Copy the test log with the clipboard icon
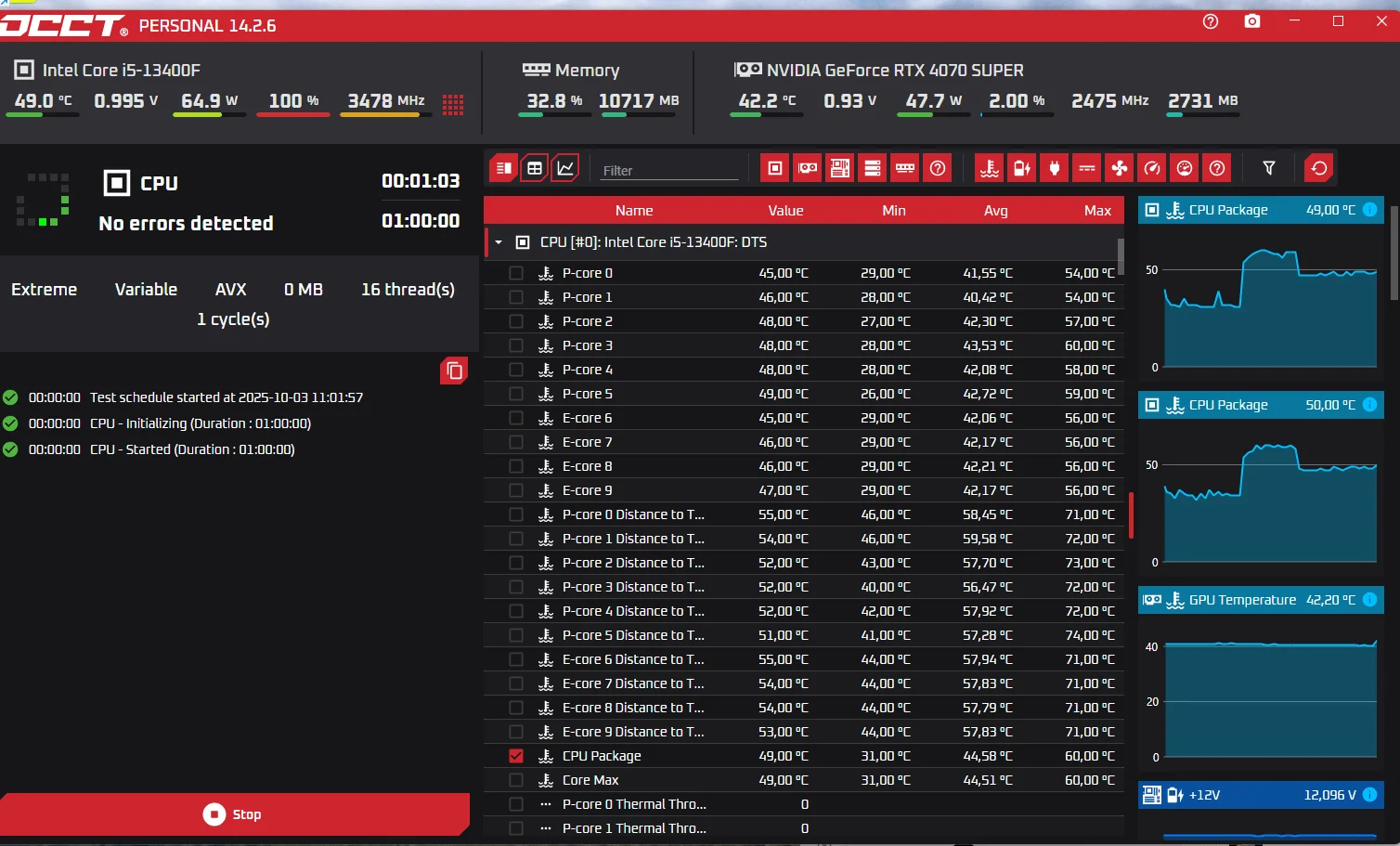Screen dimensions: 1400x846 point(454,371)
